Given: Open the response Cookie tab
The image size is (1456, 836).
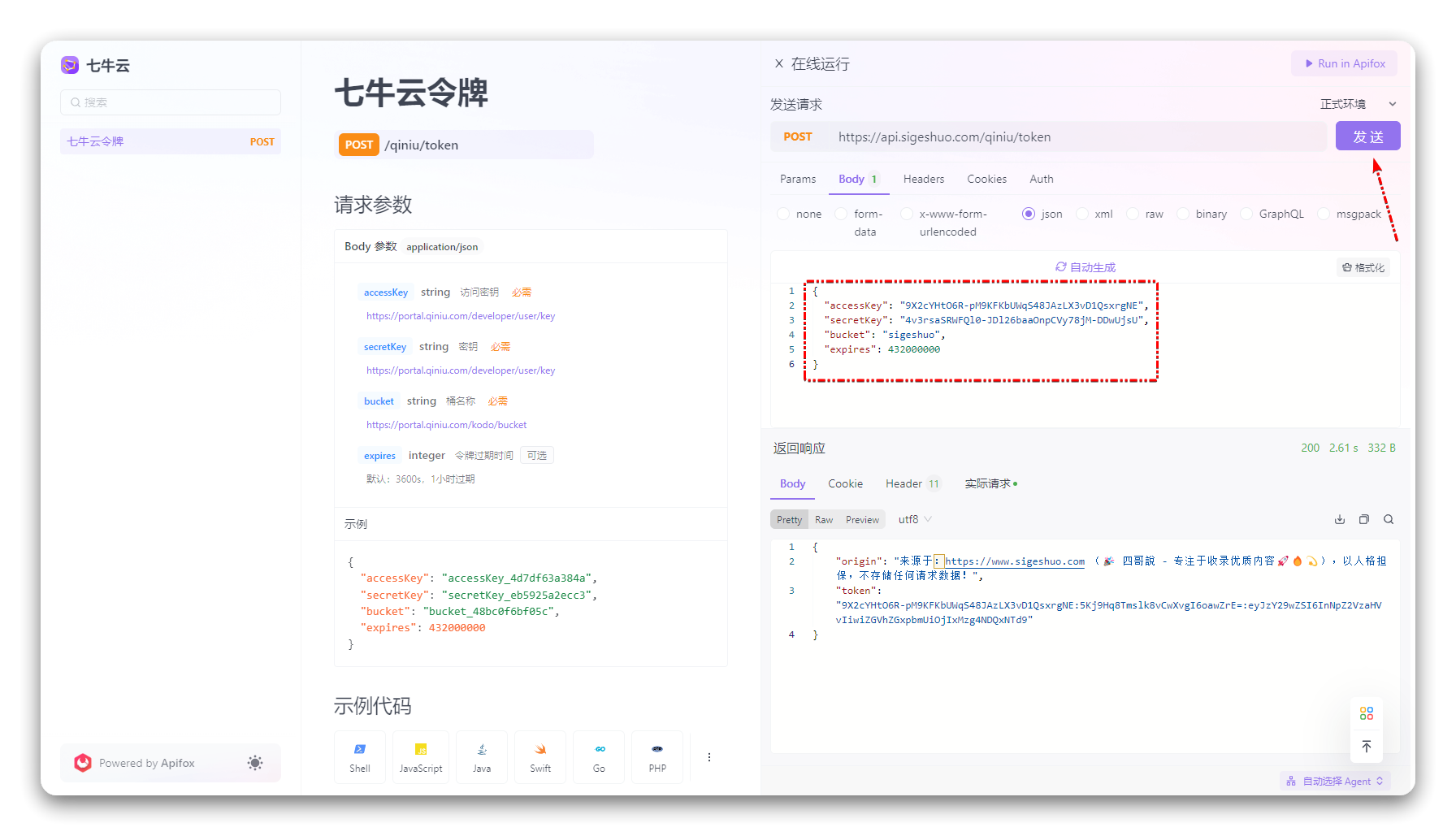Looking at the screenshot, I should coord(845,483).
